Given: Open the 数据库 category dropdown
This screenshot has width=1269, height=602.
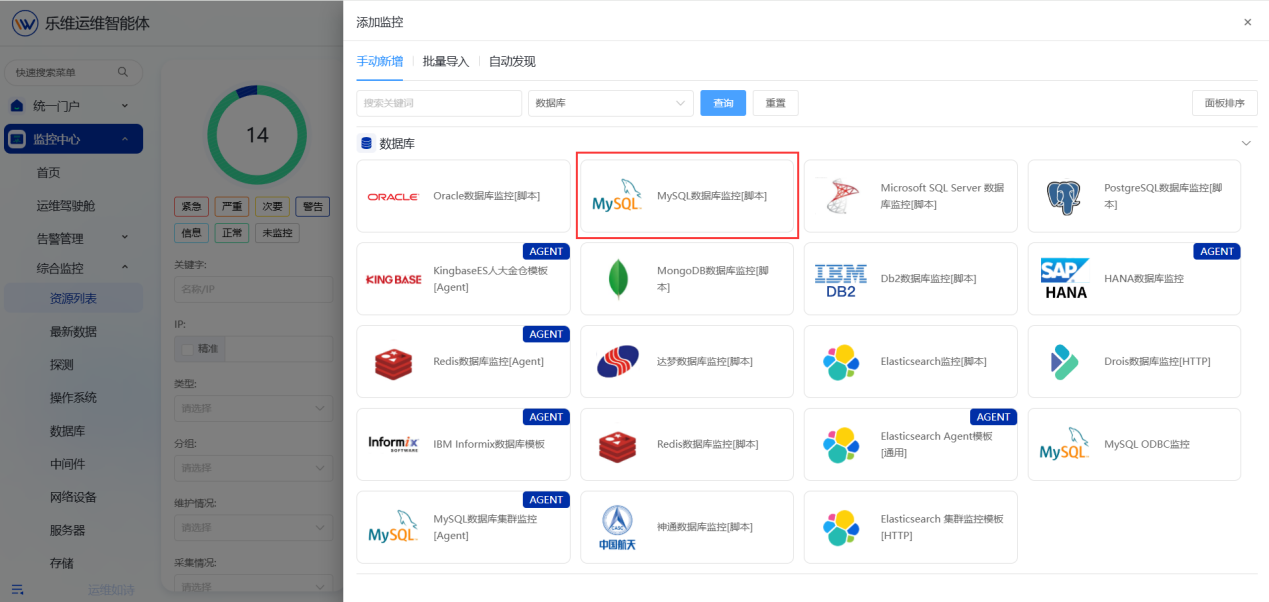Looking at the screenshot, I should [x=610, y=103].
